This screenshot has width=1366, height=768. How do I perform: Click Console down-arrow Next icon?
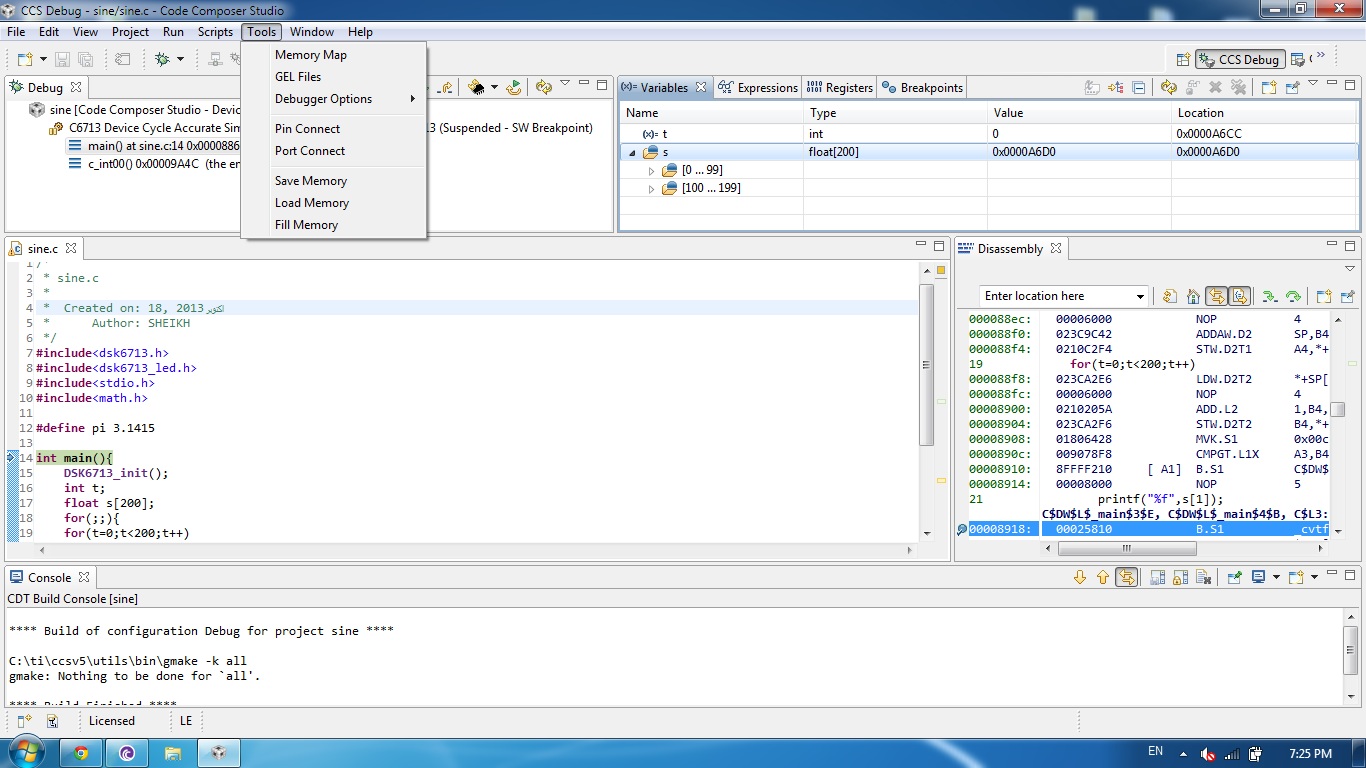pyautogui.click(x=1079, y=577)
